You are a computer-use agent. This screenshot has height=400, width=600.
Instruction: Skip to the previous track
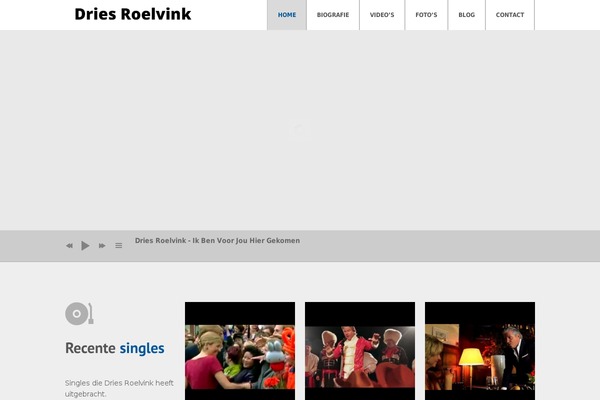[x=69, y=246]
